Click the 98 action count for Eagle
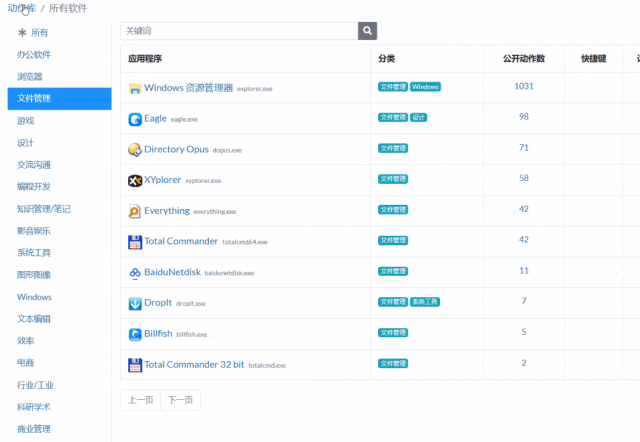Screen dimensions: 640x442 point(524,117)
